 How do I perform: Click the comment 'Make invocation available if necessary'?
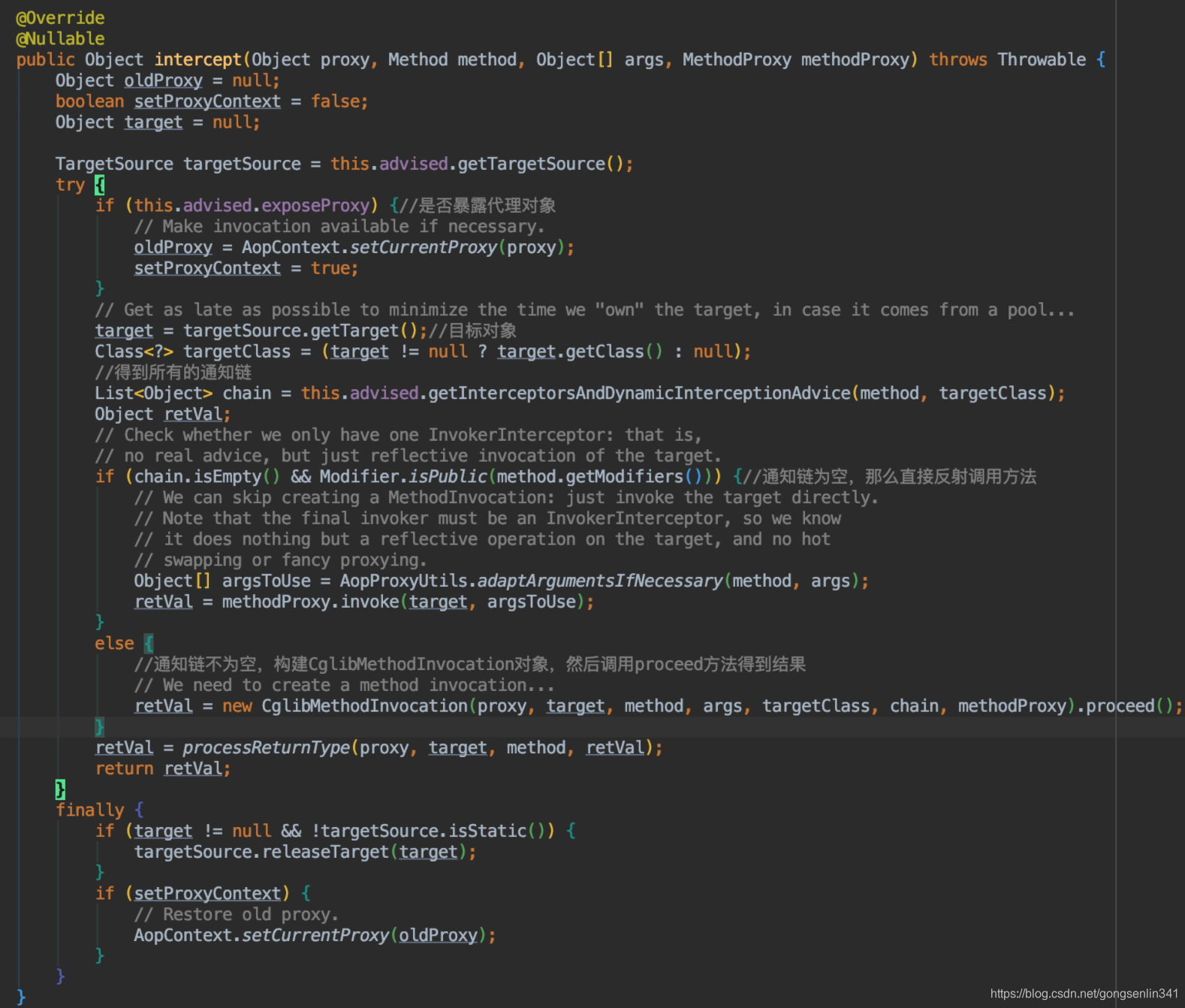[x=339, y=226]
